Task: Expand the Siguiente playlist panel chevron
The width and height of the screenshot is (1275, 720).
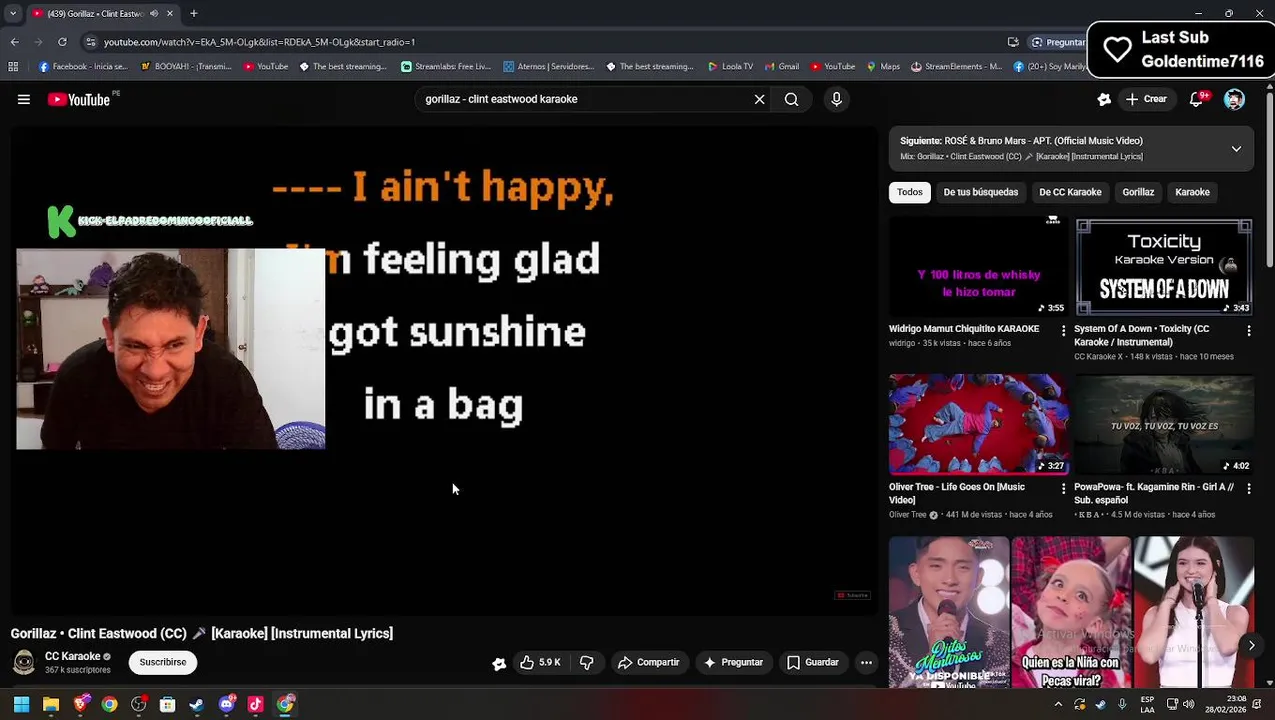Action: coord(1237,149)
